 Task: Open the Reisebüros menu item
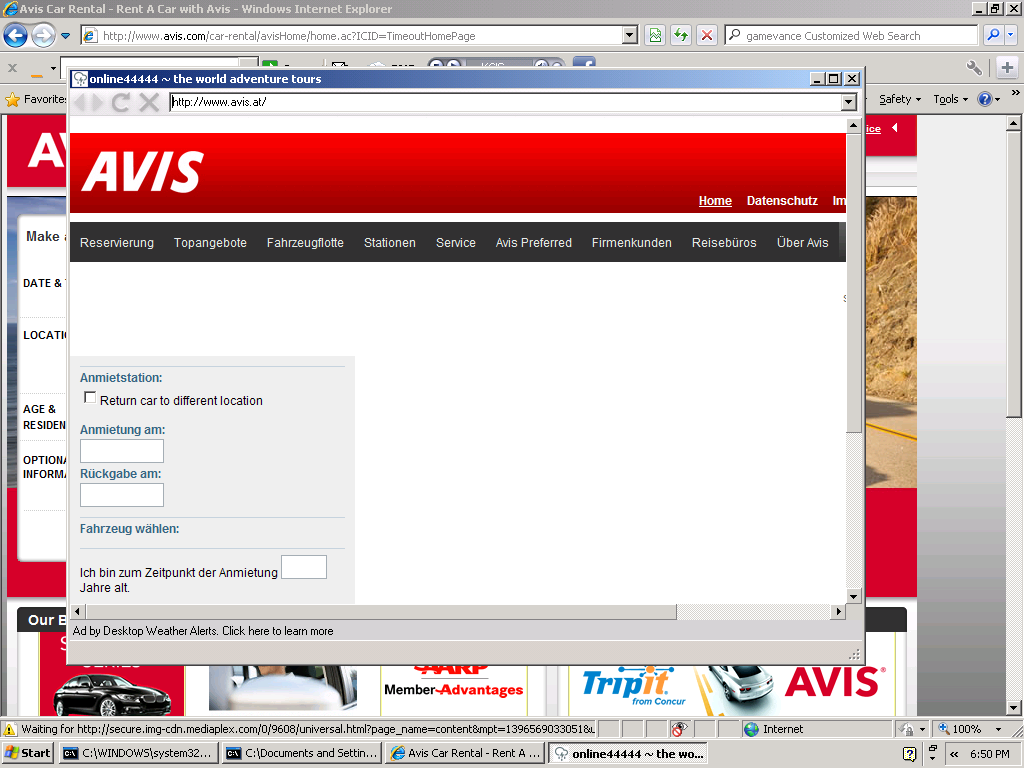pyautogui.click(x=724, y=243)
